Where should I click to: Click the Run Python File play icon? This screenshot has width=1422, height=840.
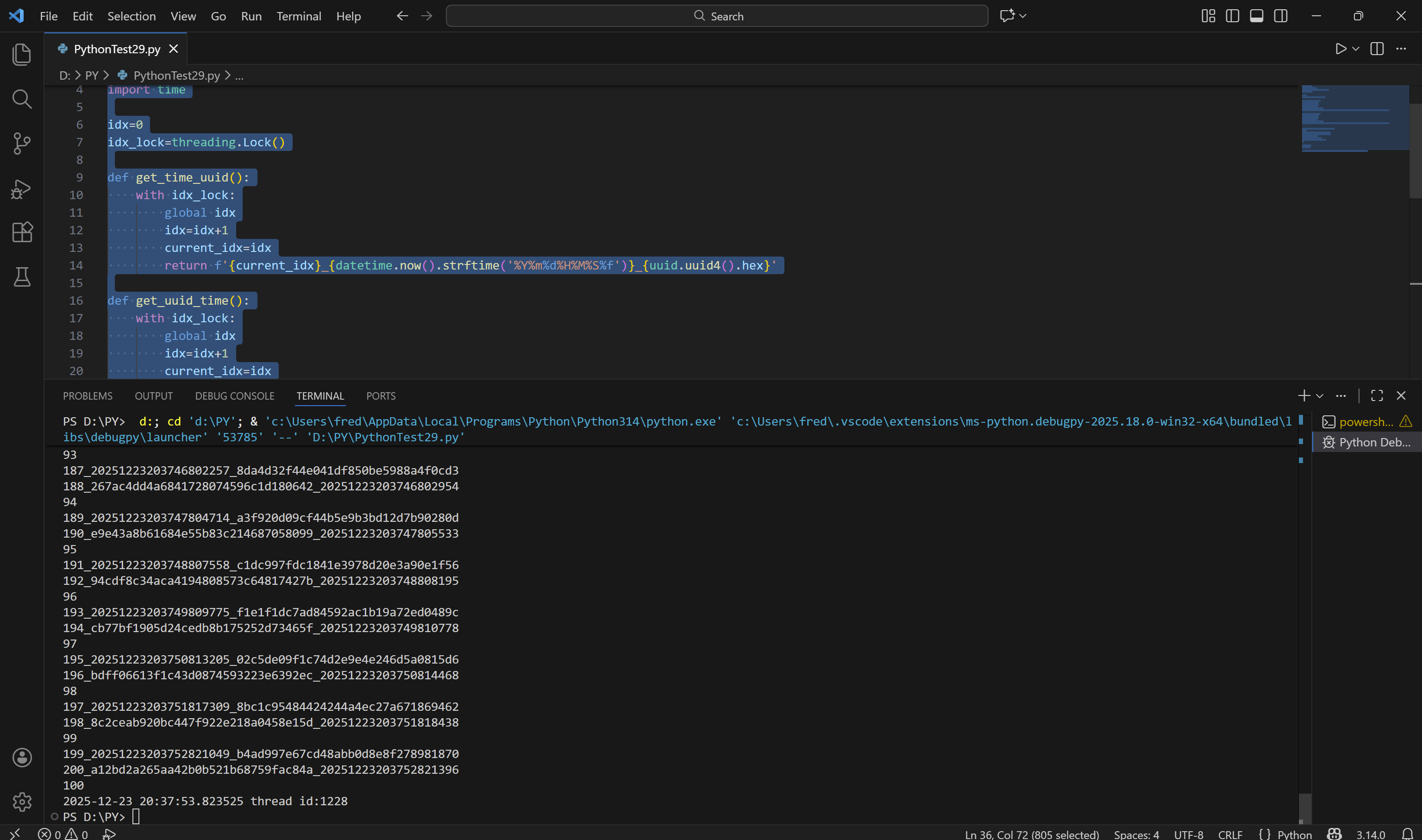(1340, 49)
